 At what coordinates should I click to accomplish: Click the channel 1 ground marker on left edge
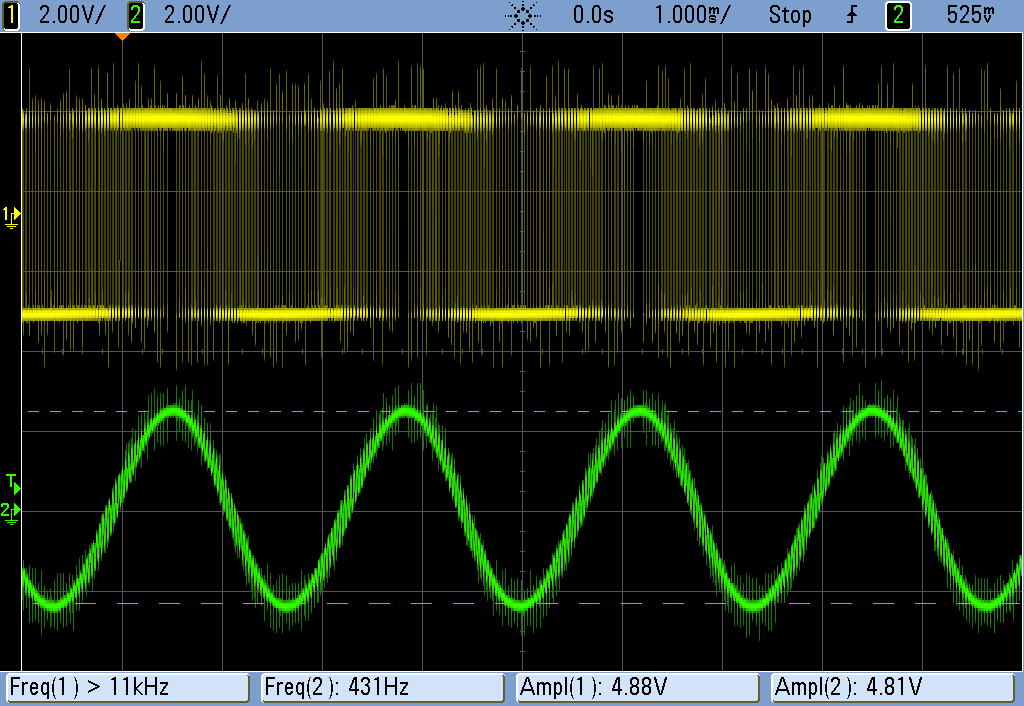coord(11,214)
